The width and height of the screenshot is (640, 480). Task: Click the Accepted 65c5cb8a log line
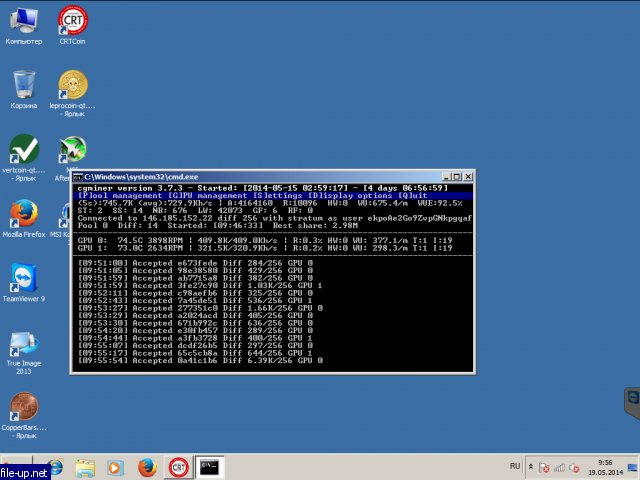click(196, 353)
